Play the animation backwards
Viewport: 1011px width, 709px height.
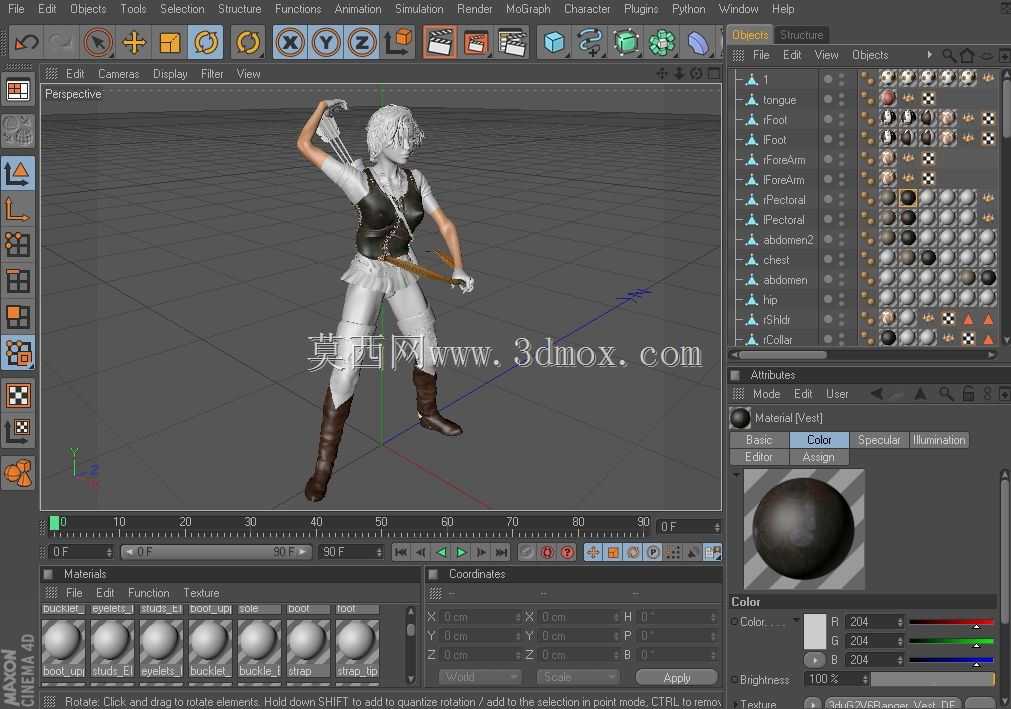442,552
